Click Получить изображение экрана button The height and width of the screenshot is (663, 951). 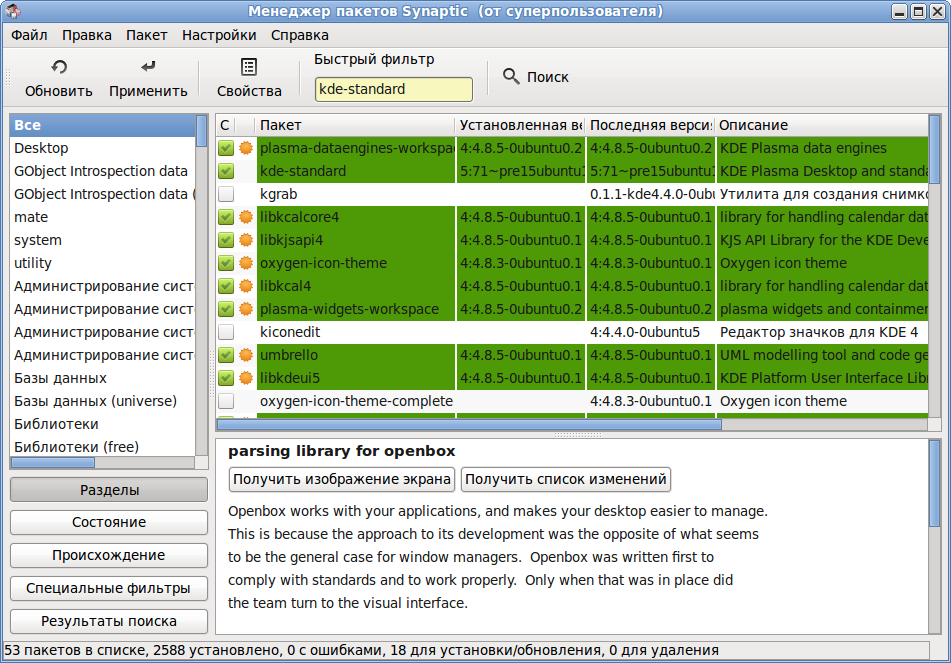(342, 479)
